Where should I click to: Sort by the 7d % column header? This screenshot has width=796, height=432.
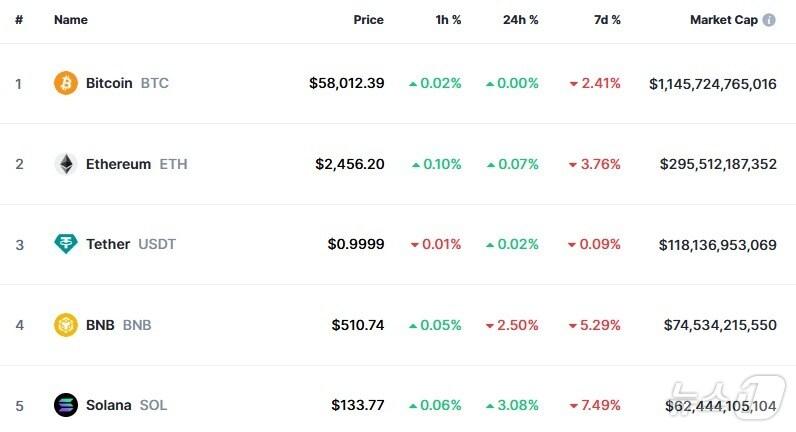tap(606, 20)
